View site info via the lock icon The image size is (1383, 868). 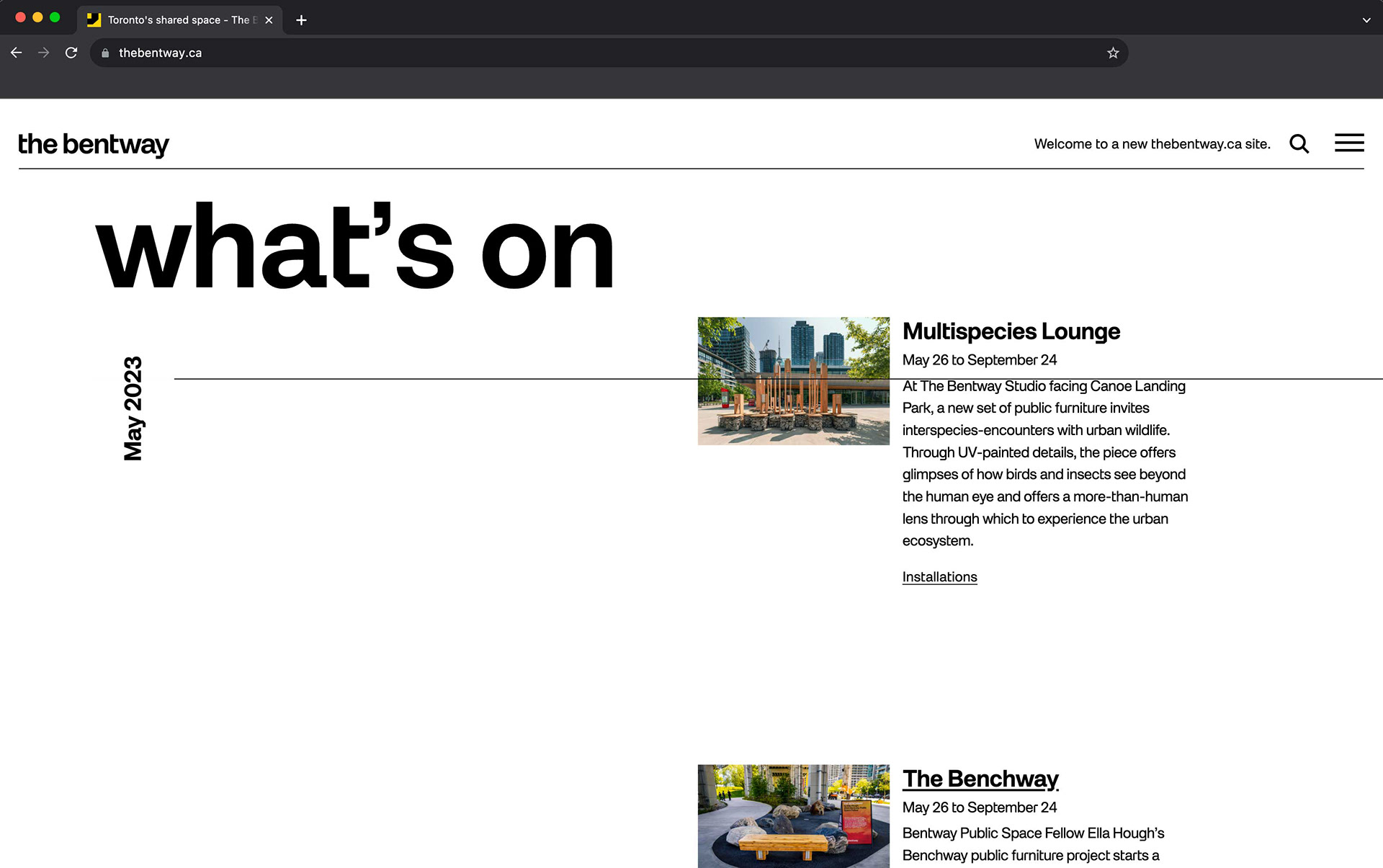point(105,53)
